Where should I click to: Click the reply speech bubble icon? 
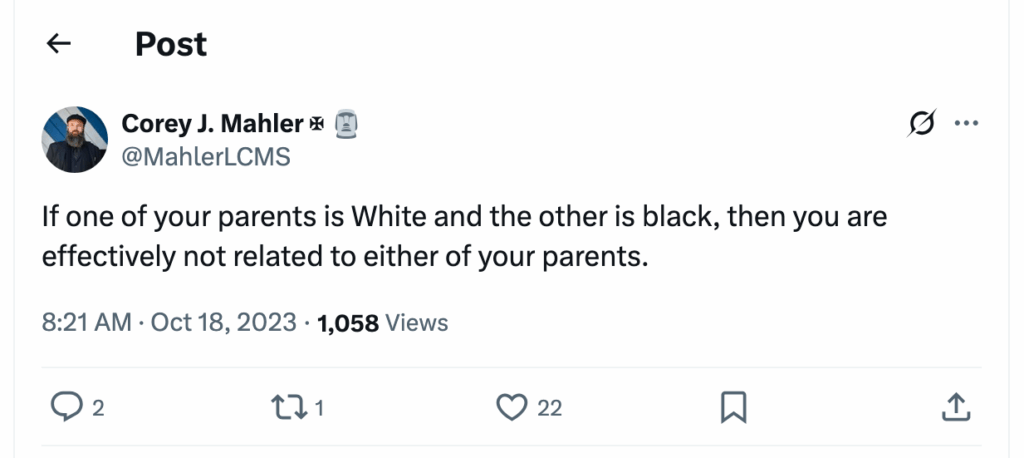[65, 406]
